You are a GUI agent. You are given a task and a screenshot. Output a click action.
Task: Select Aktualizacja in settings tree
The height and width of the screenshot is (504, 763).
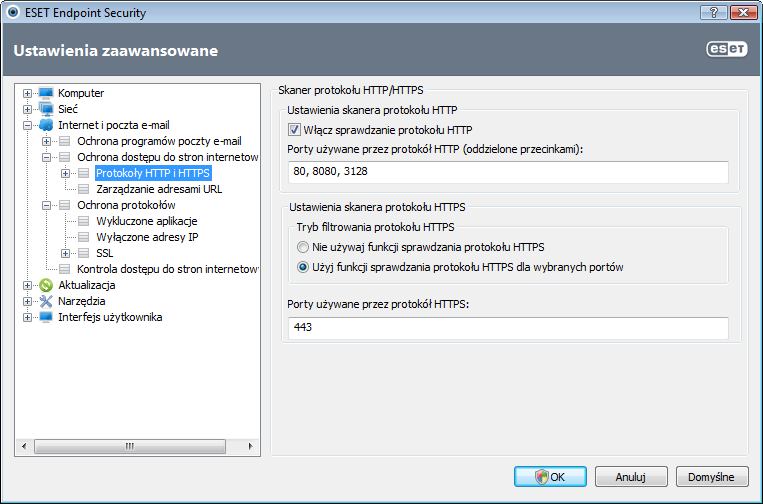tap(87, 285)
